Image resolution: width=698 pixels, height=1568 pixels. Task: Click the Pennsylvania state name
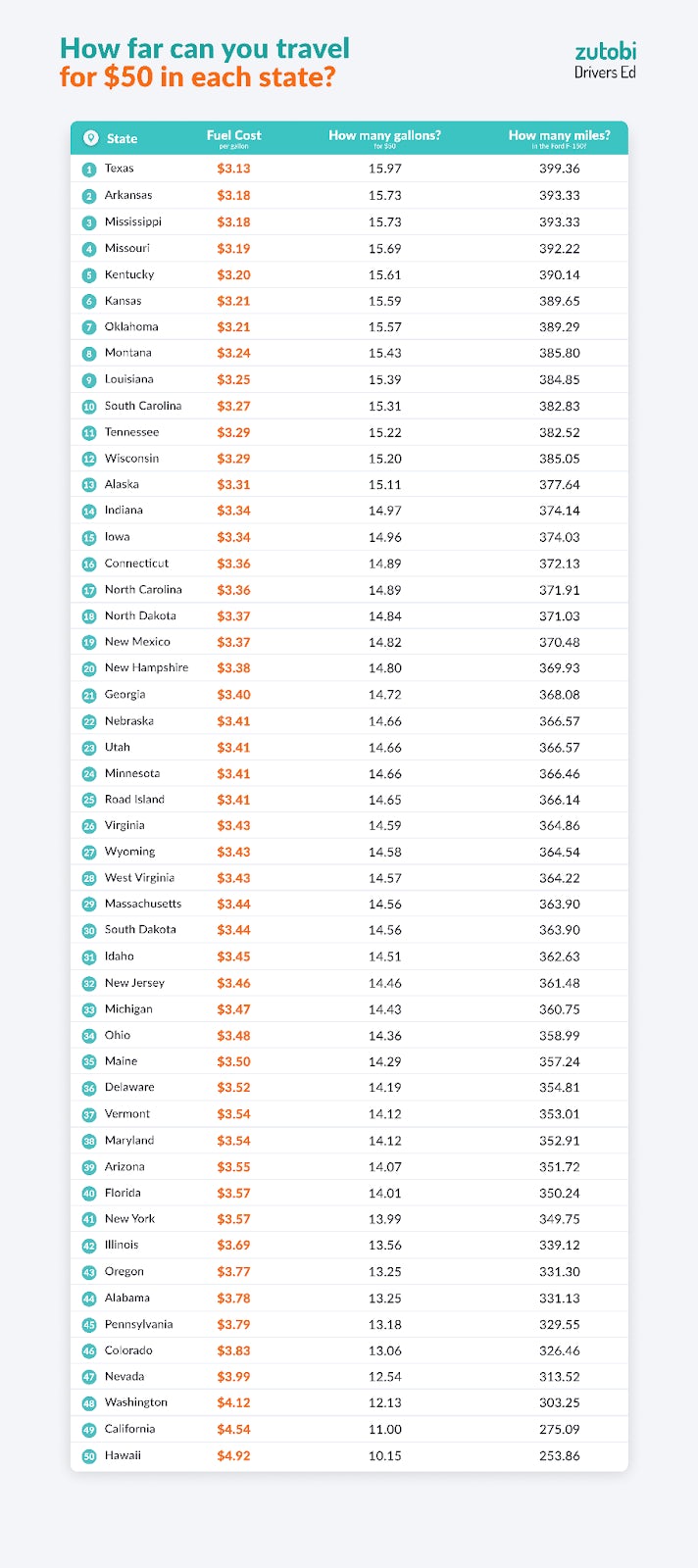pos(138,1324)
